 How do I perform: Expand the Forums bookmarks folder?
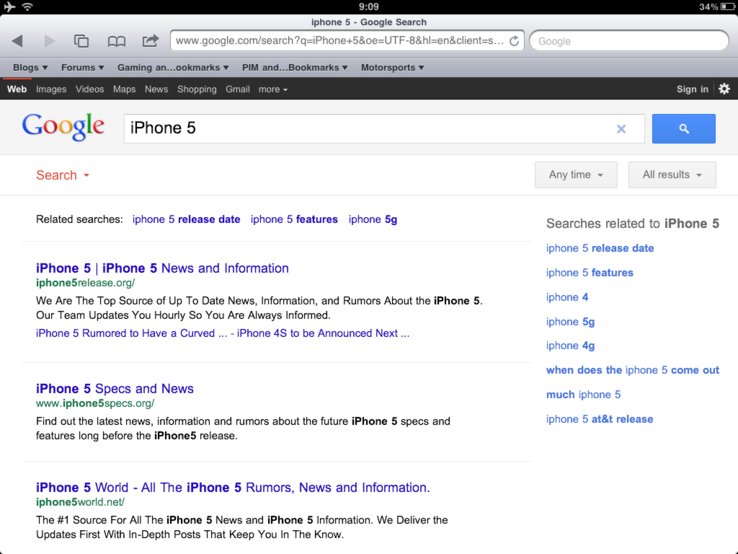coord(82,67)
